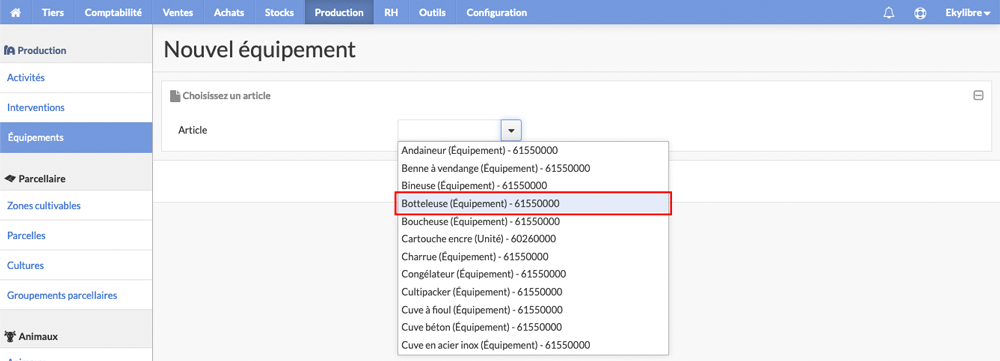
Task: Open the RH menu
Action: click(x=392, y=13)
